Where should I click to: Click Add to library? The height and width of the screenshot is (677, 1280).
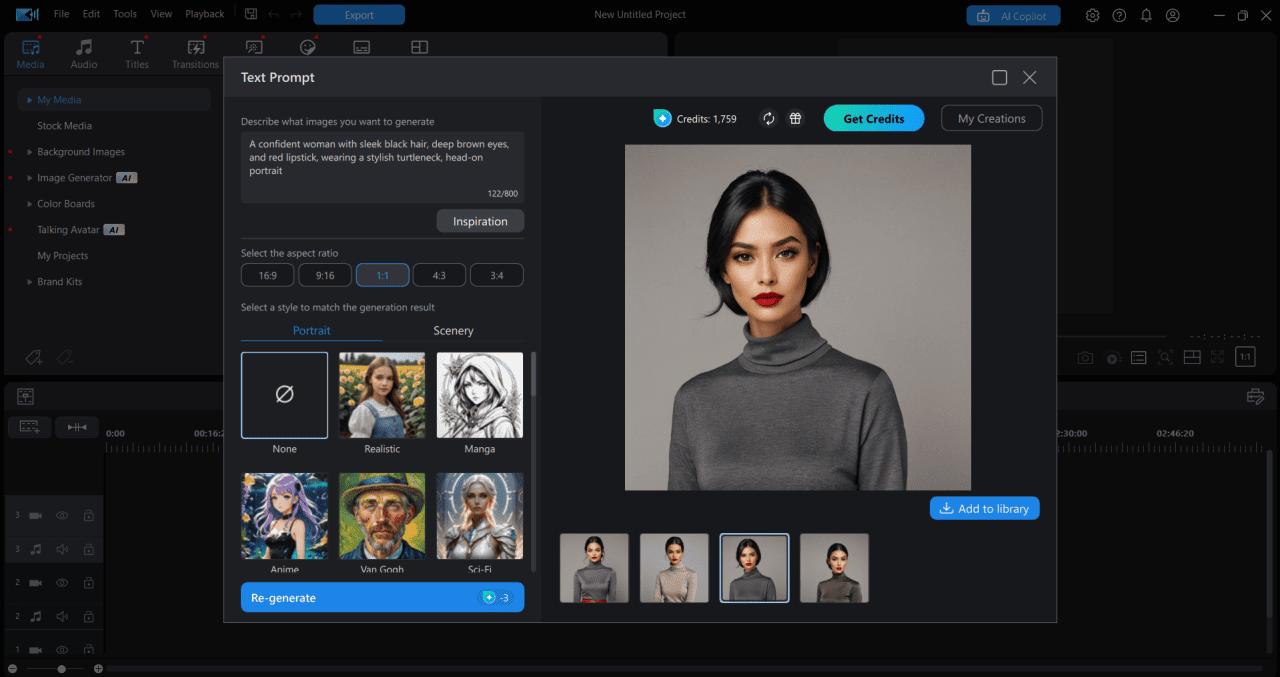984,508
